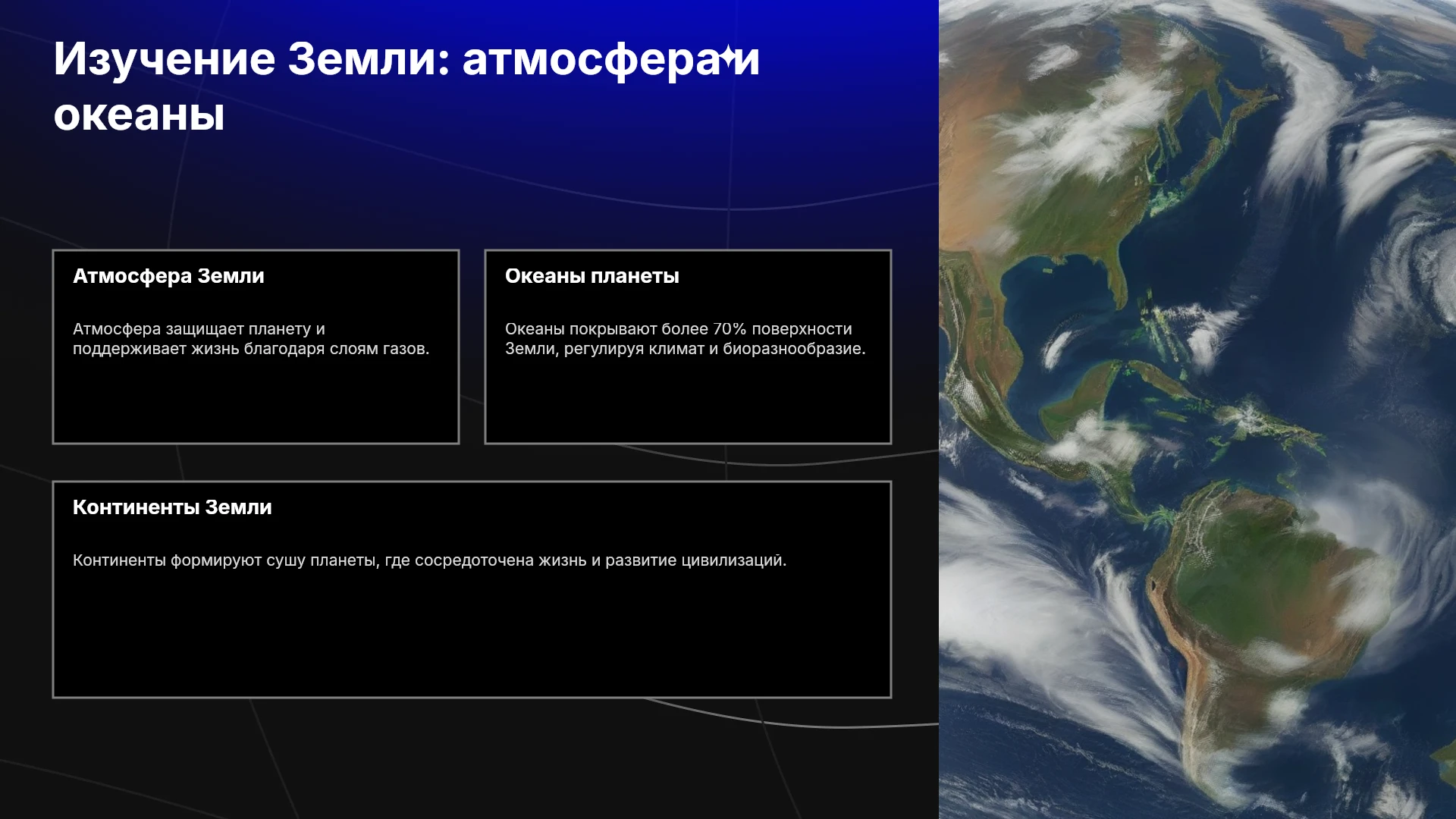Click the dark slide background below the Континенты card
Viewport: 1456px width, 819px height.
[x=470, y=758]
